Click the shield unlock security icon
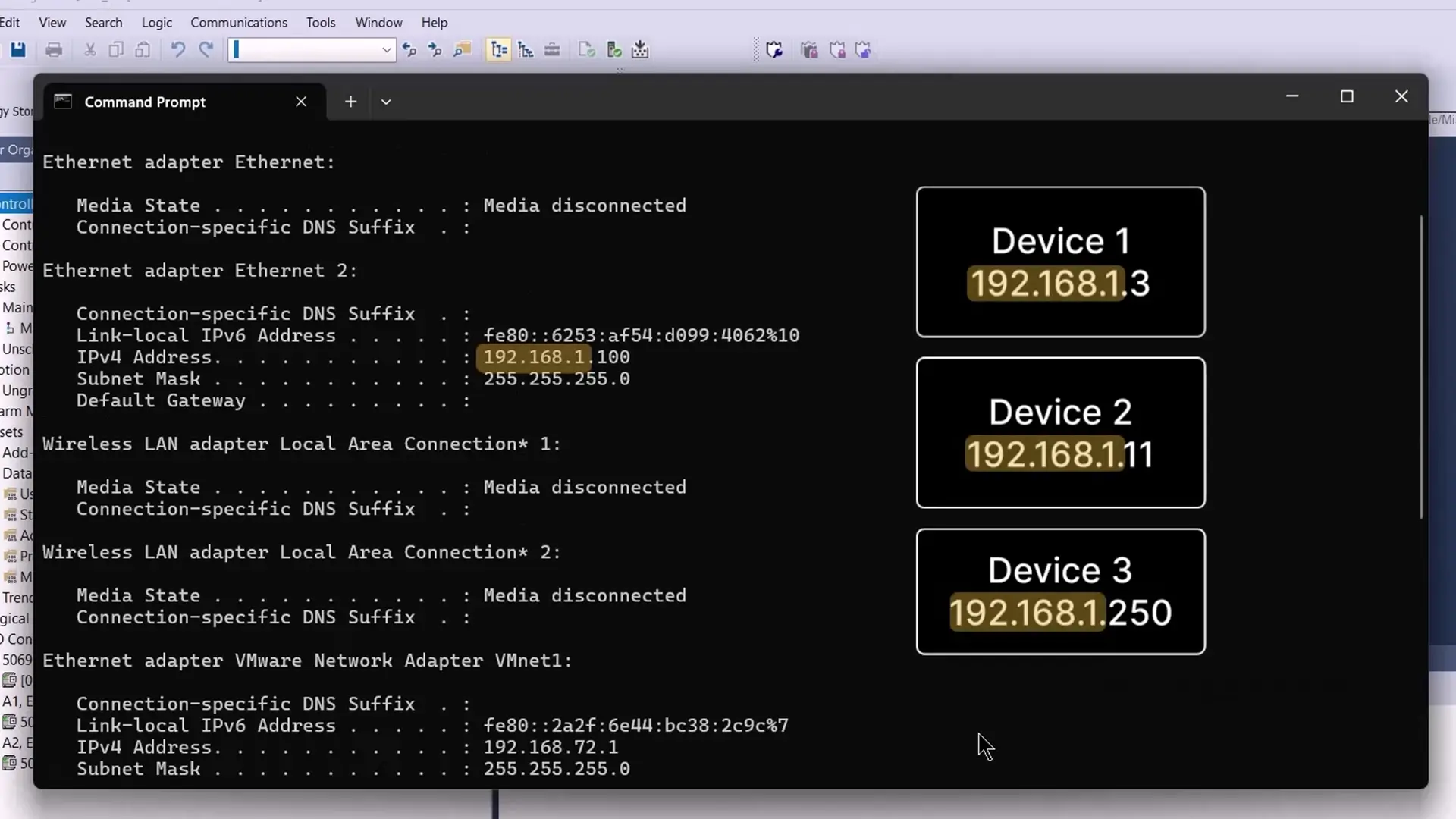The image size is (1456, 819). (863, 50)
